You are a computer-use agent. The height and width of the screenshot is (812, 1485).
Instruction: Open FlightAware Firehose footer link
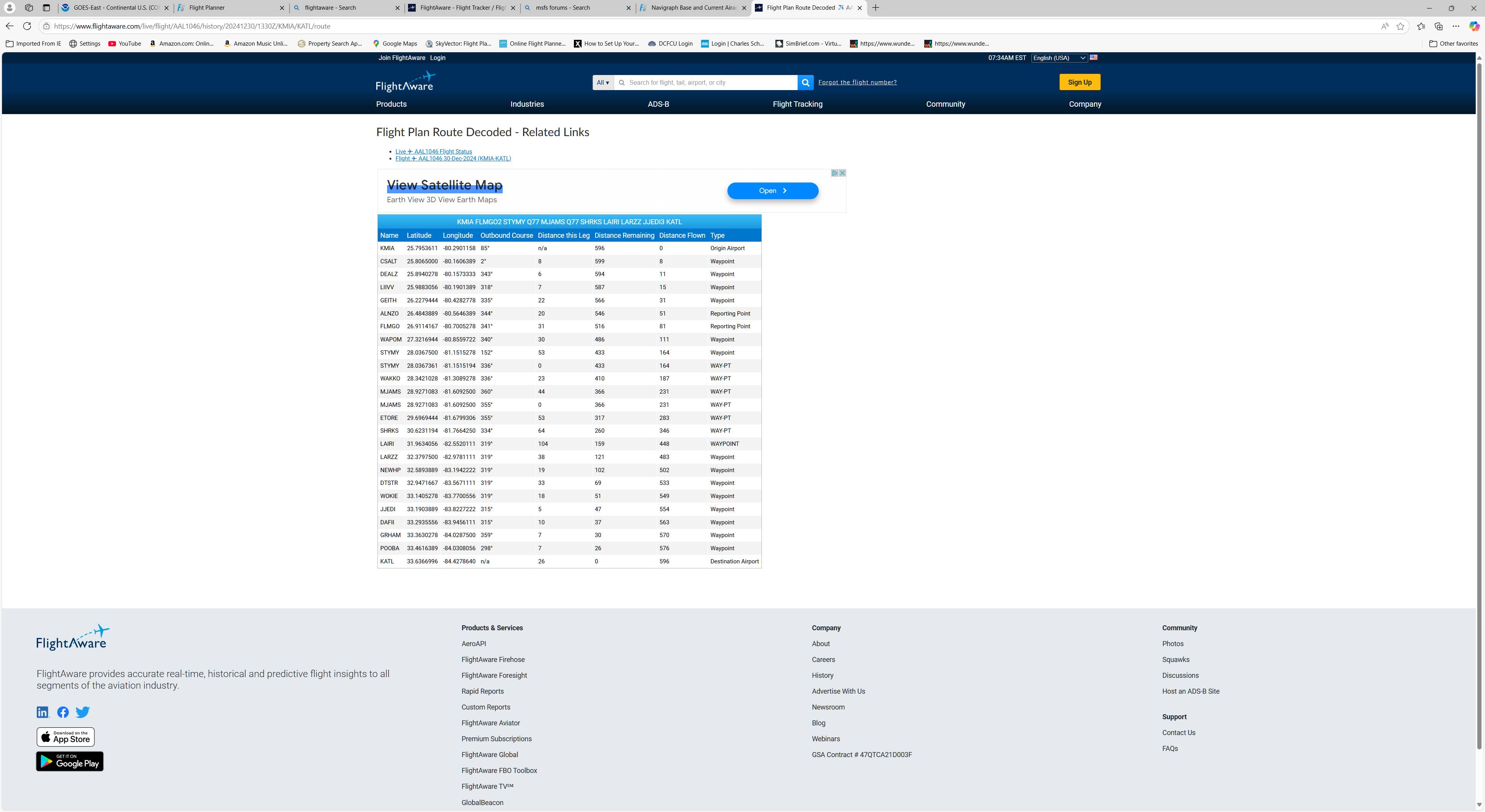[x=493, y=660]
